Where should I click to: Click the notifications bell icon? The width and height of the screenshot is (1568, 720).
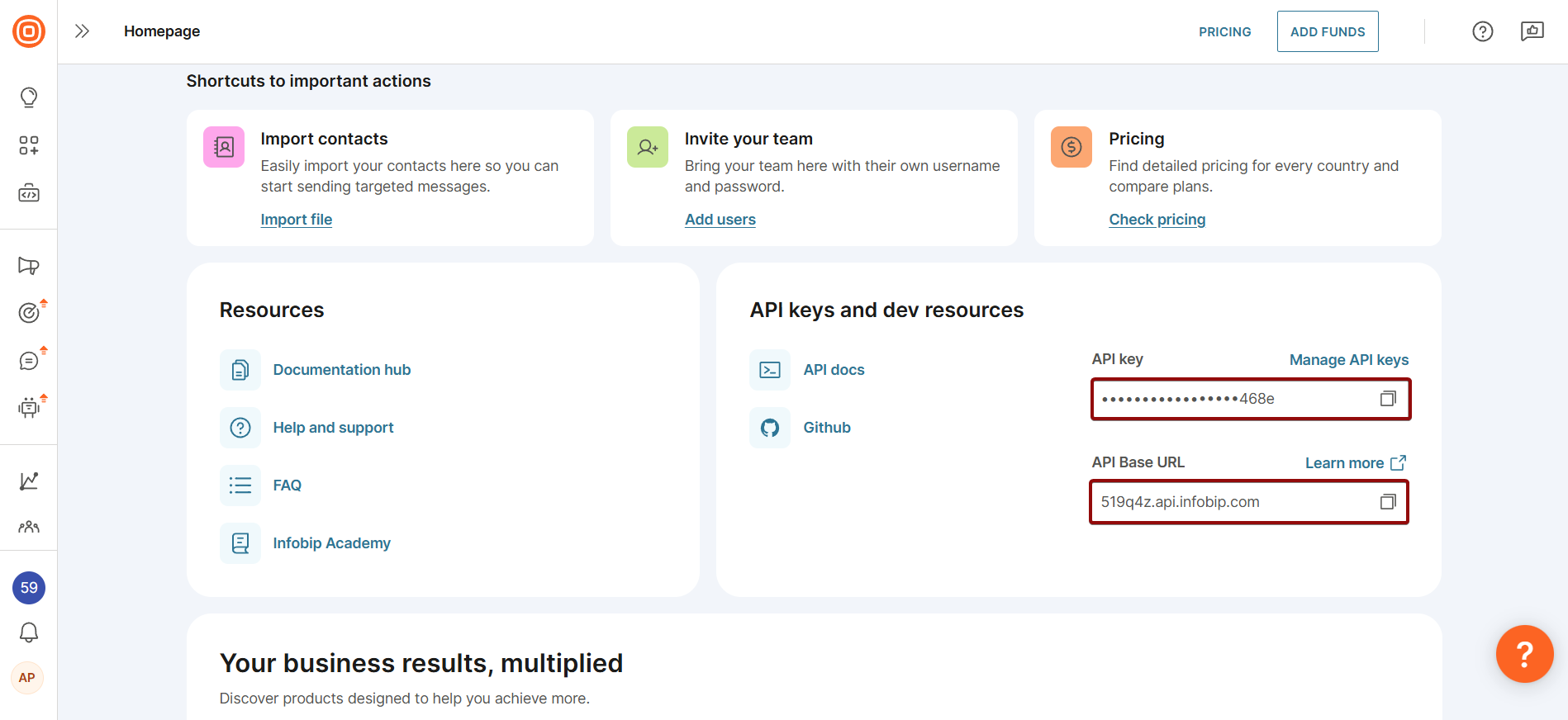click(x=29, y=632)
